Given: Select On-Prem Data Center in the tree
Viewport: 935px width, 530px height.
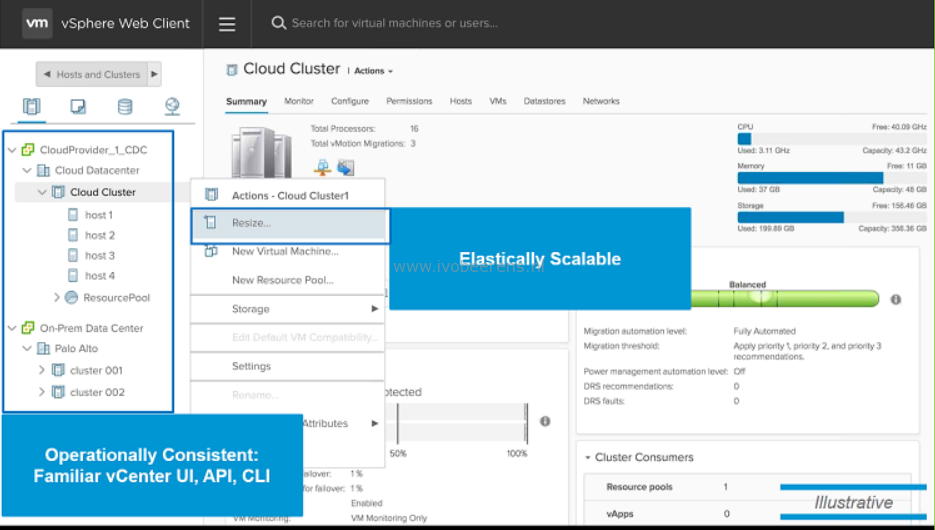Looking at the screenshot, I should [x=91, y=328].
